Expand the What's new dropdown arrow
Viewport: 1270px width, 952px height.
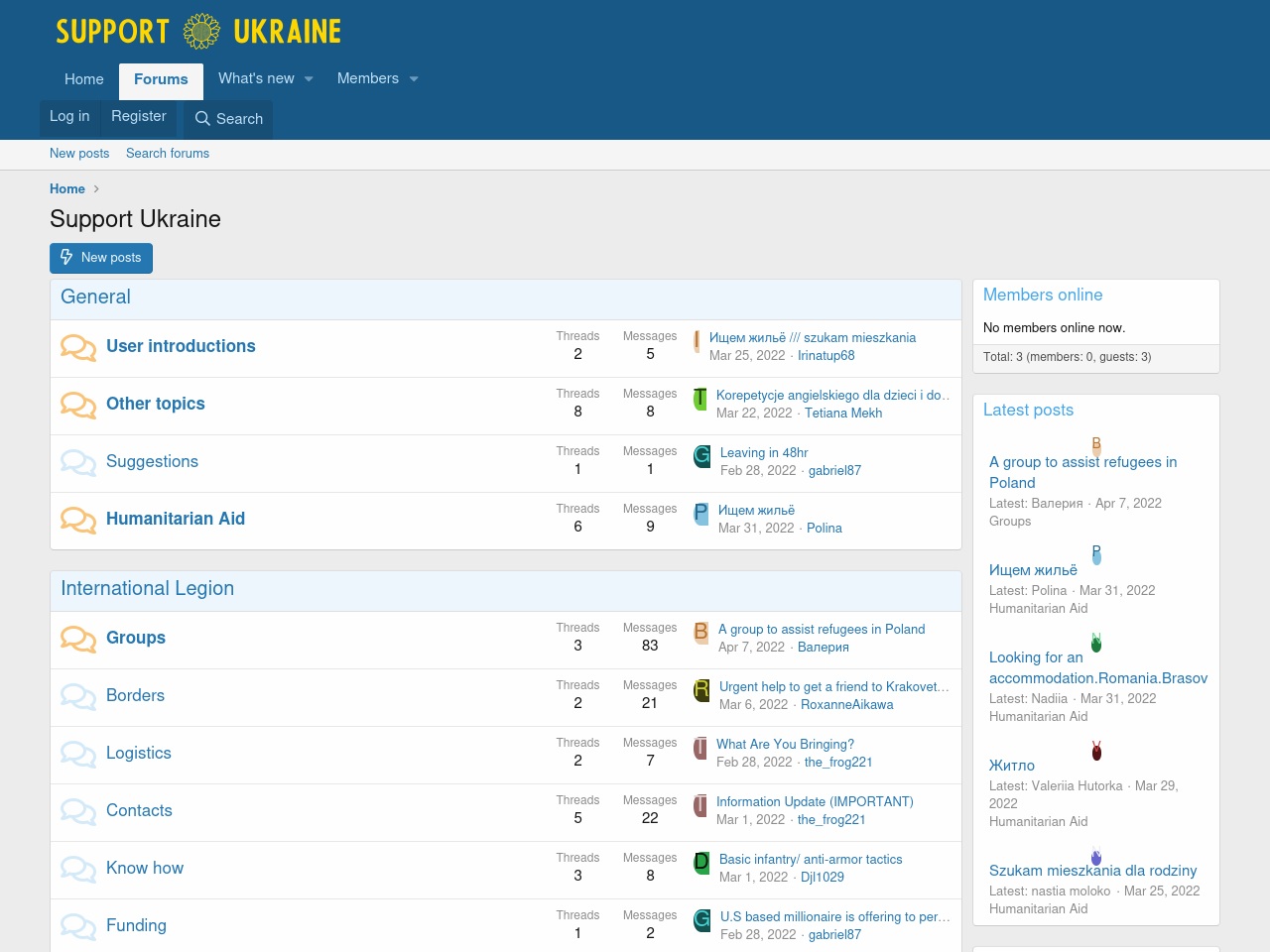309,79
